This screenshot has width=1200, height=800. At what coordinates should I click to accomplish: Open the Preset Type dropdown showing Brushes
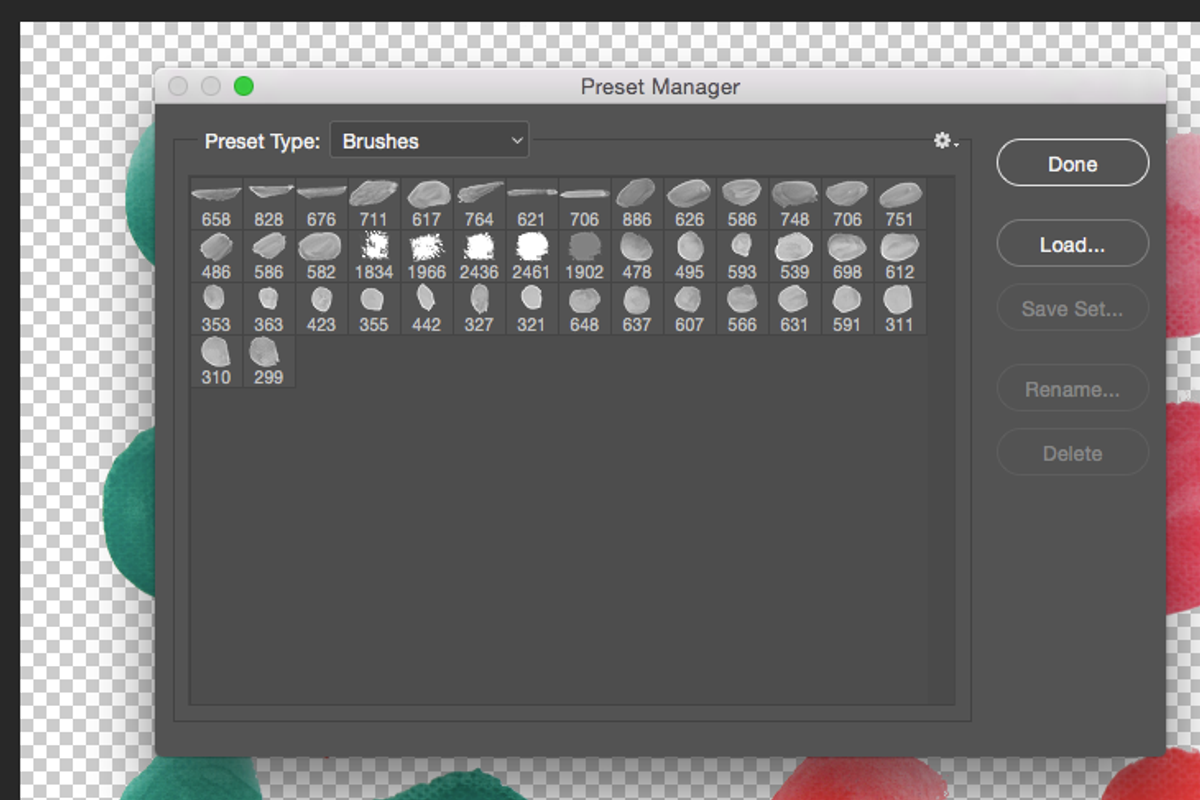pyautogui.click(x=429, y=141)
